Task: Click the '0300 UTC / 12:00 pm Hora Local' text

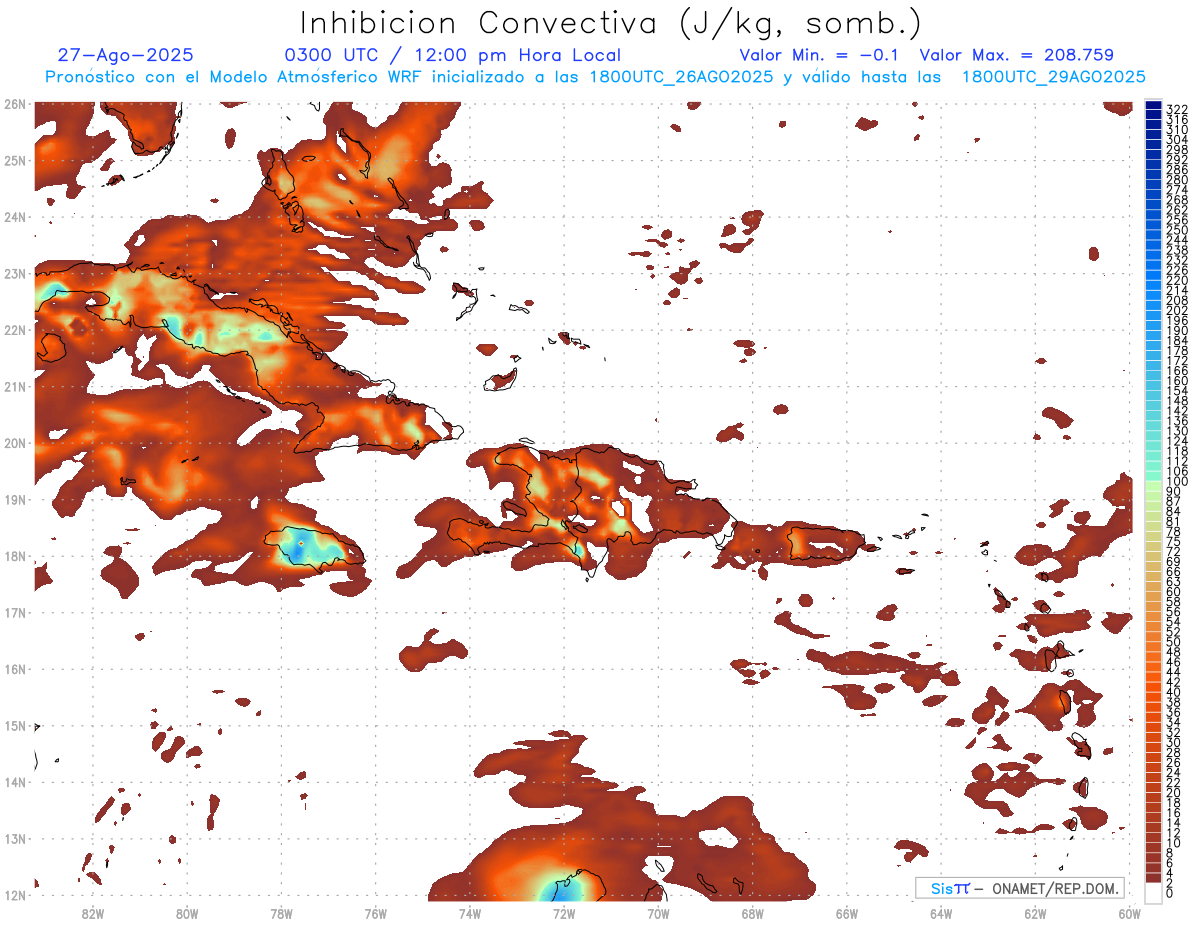Action: point(453,55)
